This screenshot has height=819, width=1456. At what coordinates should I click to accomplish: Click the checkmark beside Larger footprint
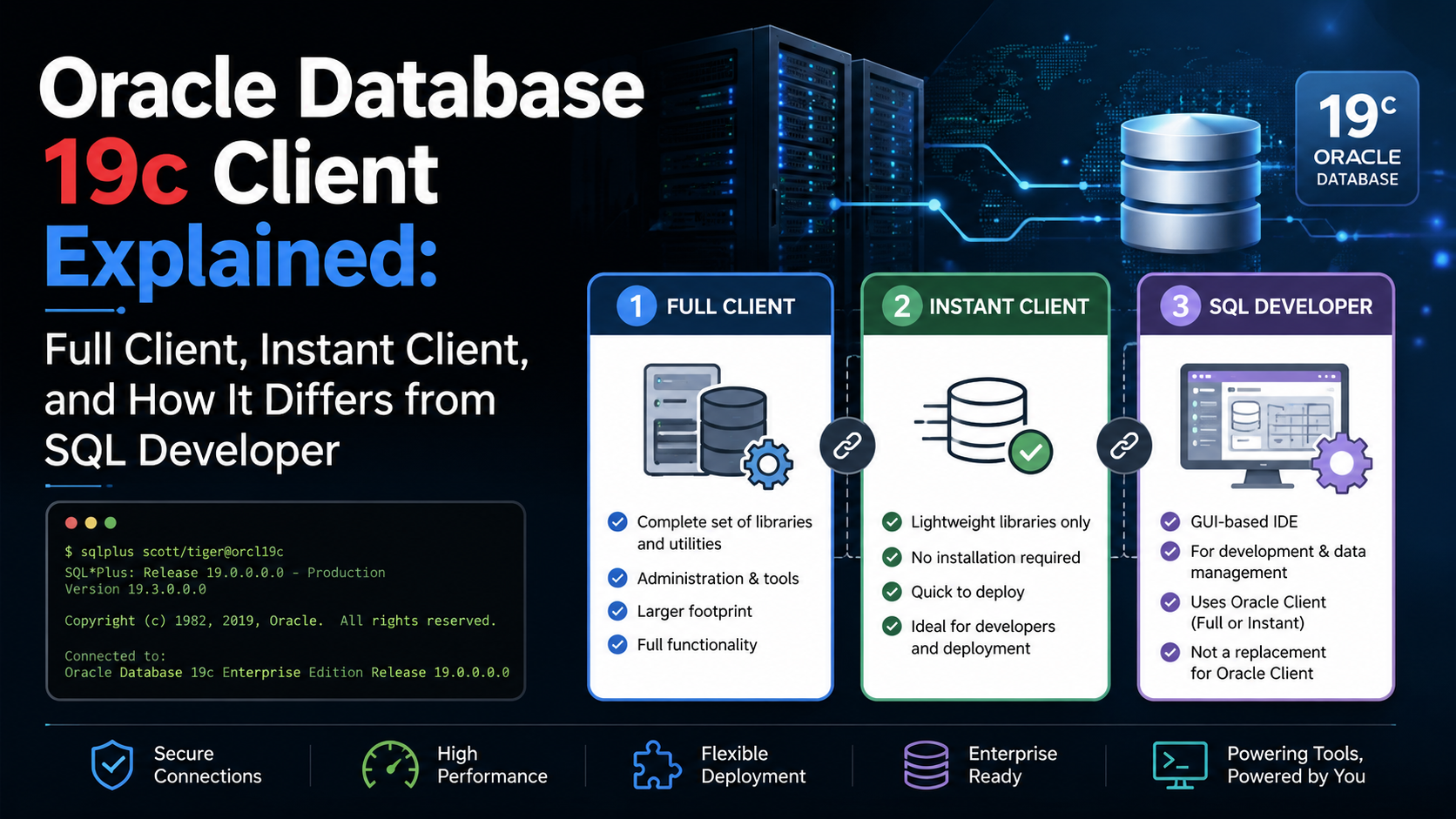click(617, 611)
